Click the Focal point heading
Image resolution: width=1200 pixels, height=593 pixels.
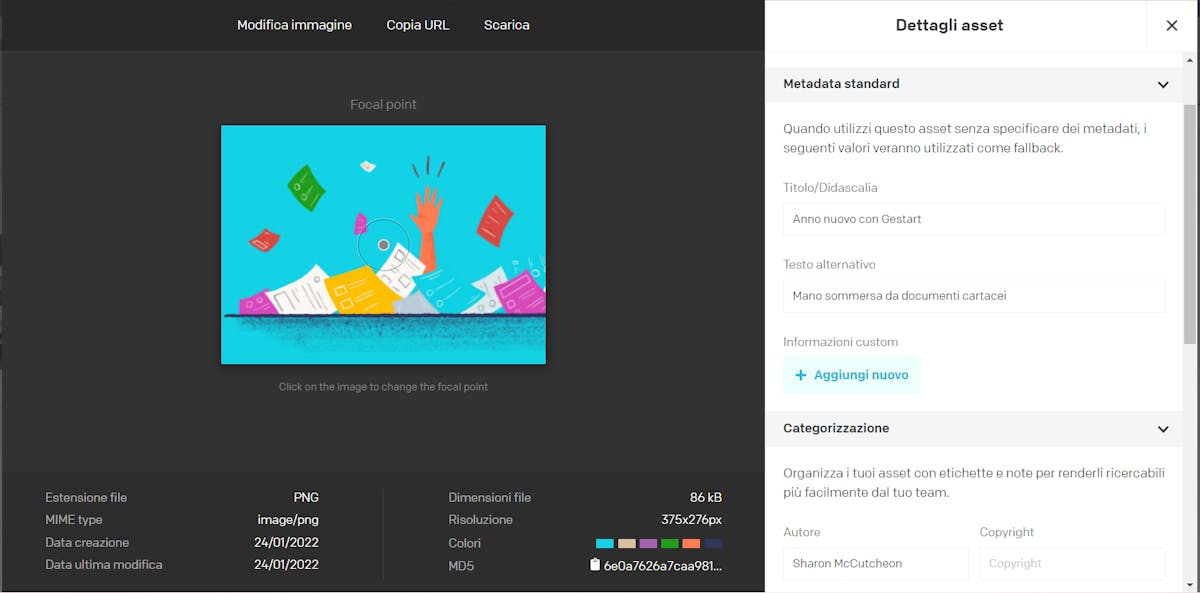tap(383, 104)
